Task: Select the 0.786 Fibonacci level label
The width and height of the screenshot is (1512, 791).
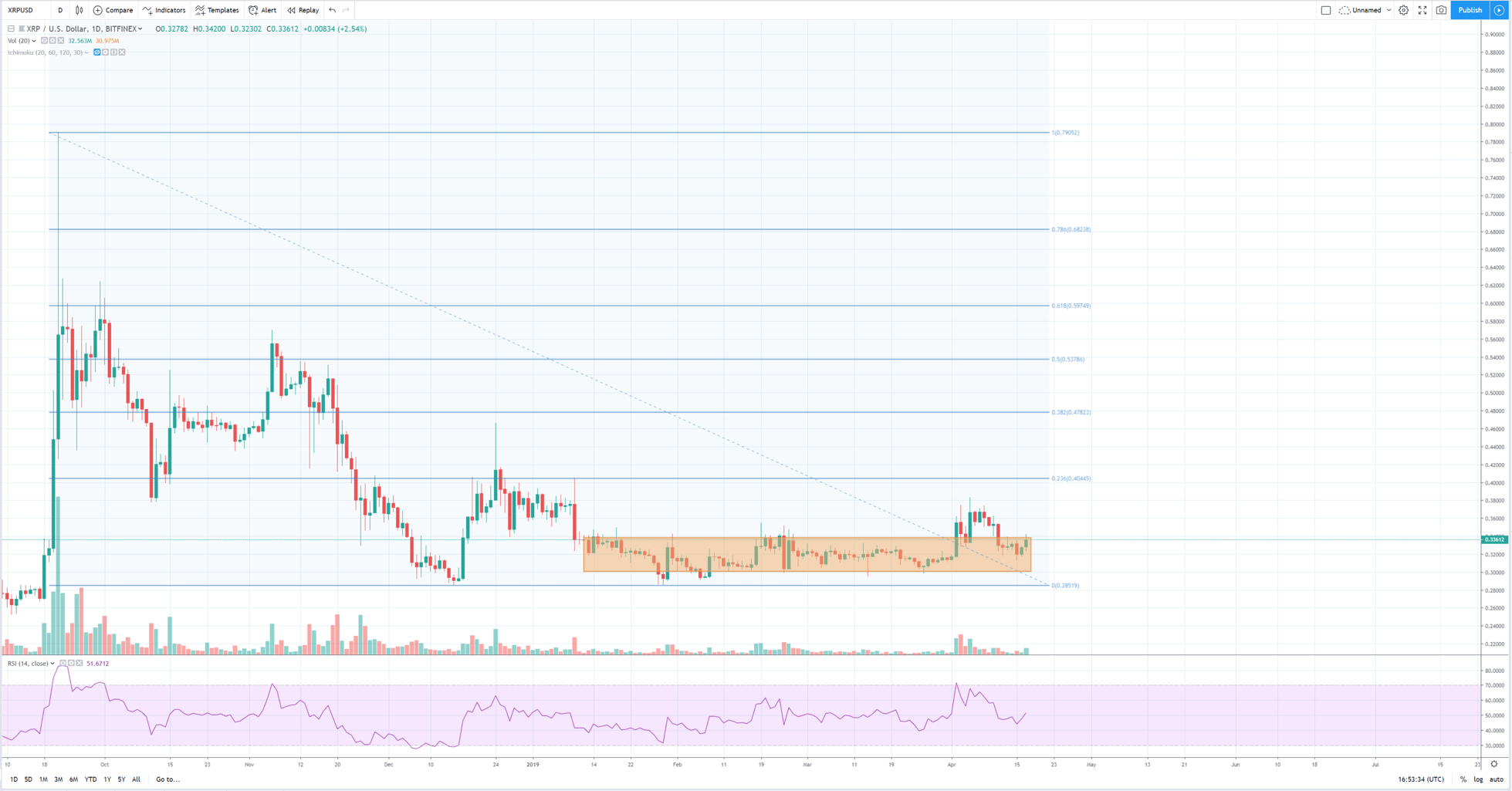Action: [x=1071, y=229]
